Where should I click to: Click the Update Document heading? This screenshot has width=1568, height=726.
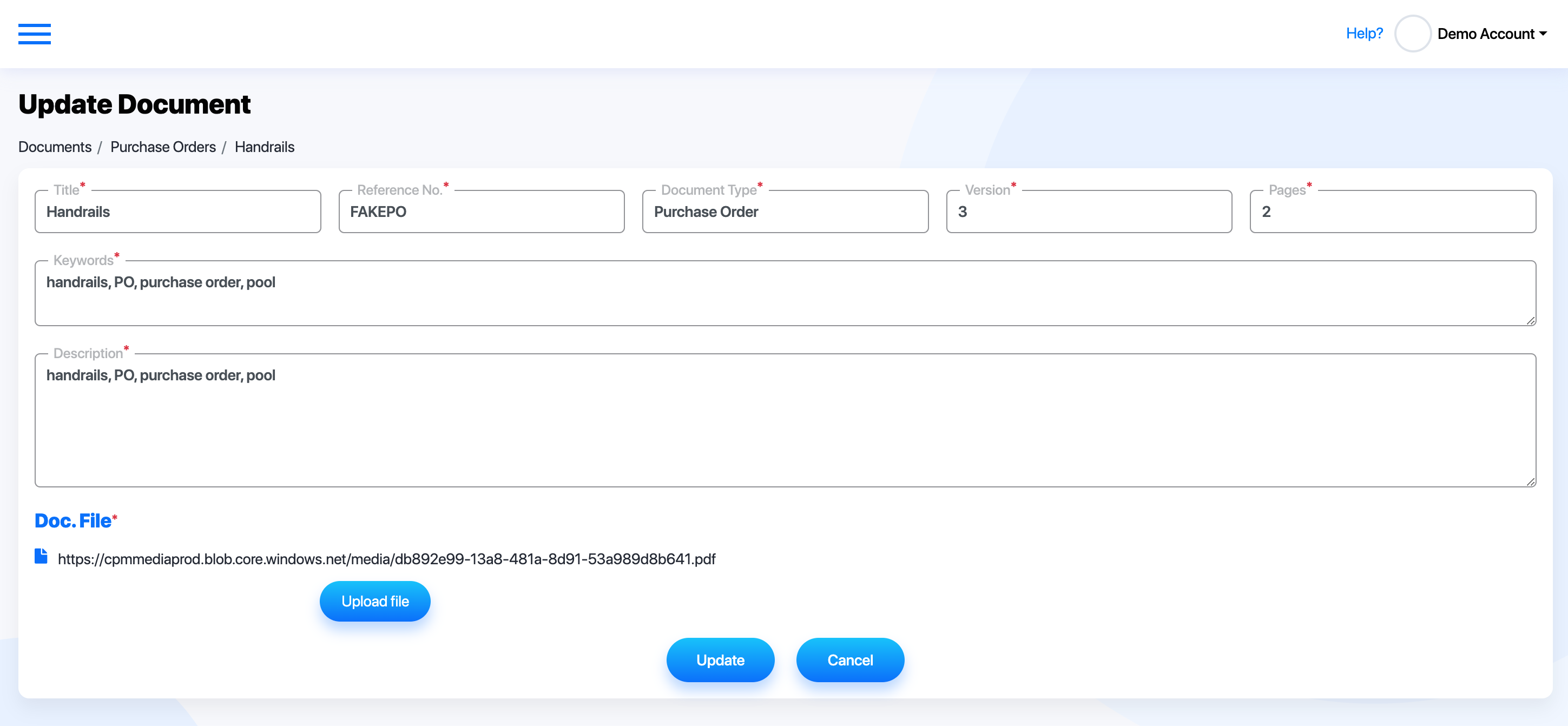click(135, 104)
